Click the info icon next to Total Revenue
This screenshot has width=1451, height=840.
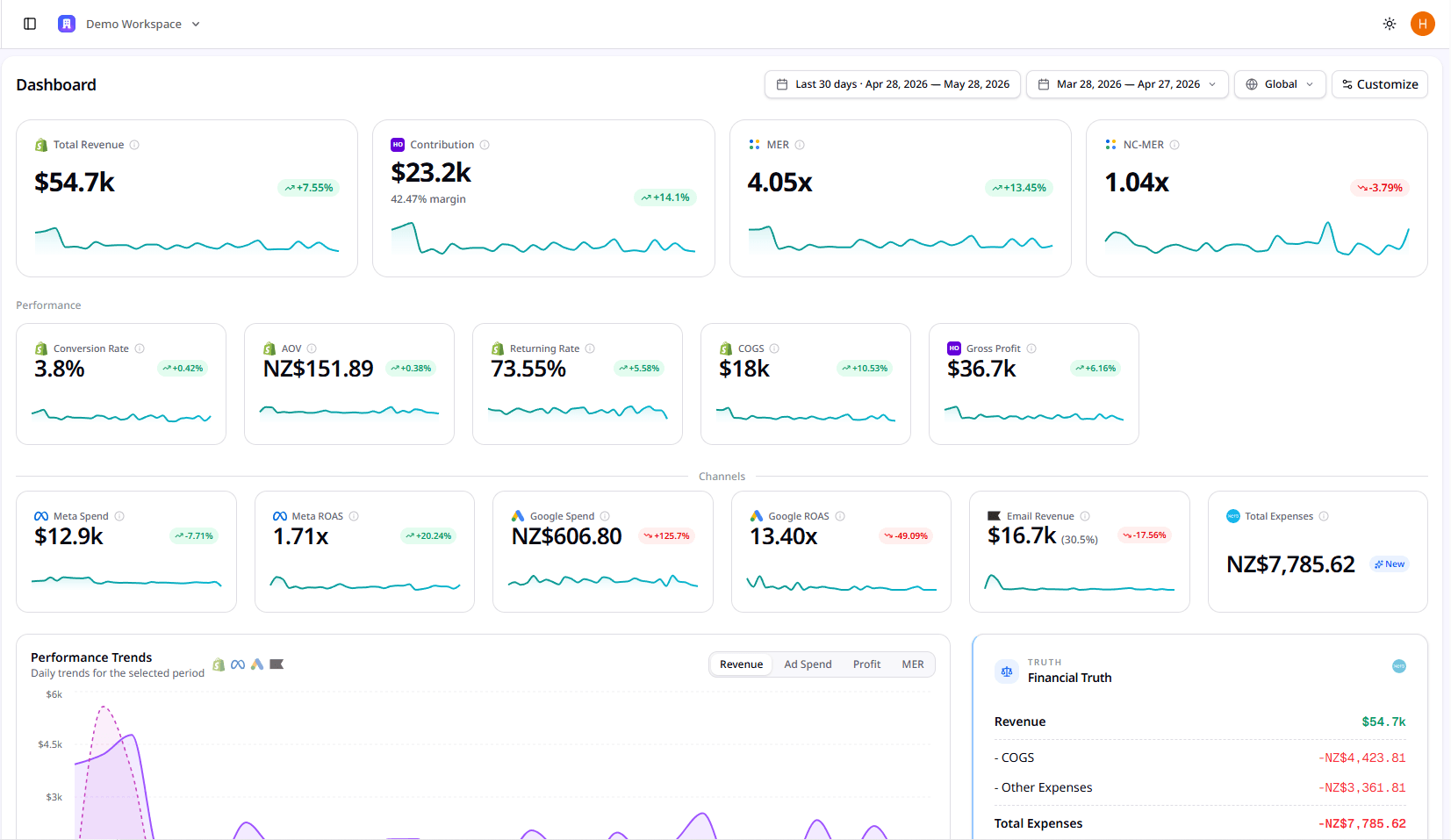point(134,145)
